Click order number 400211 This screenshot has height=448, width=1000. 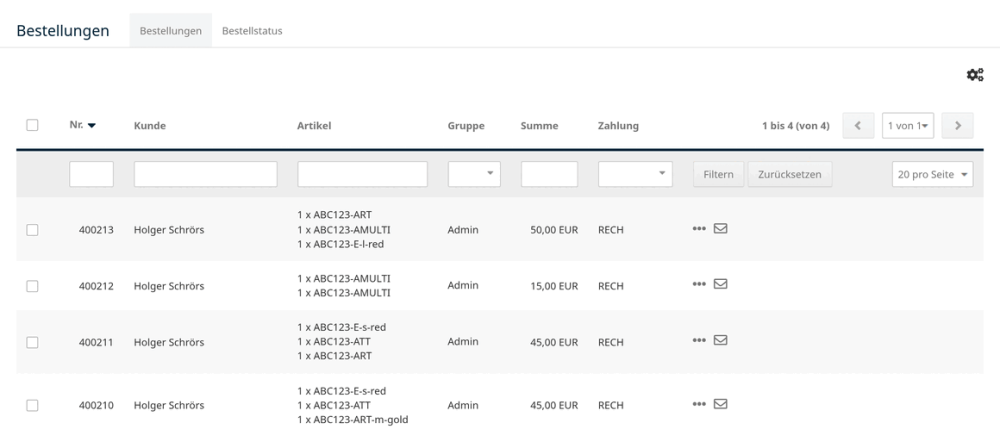coord(96,342)
